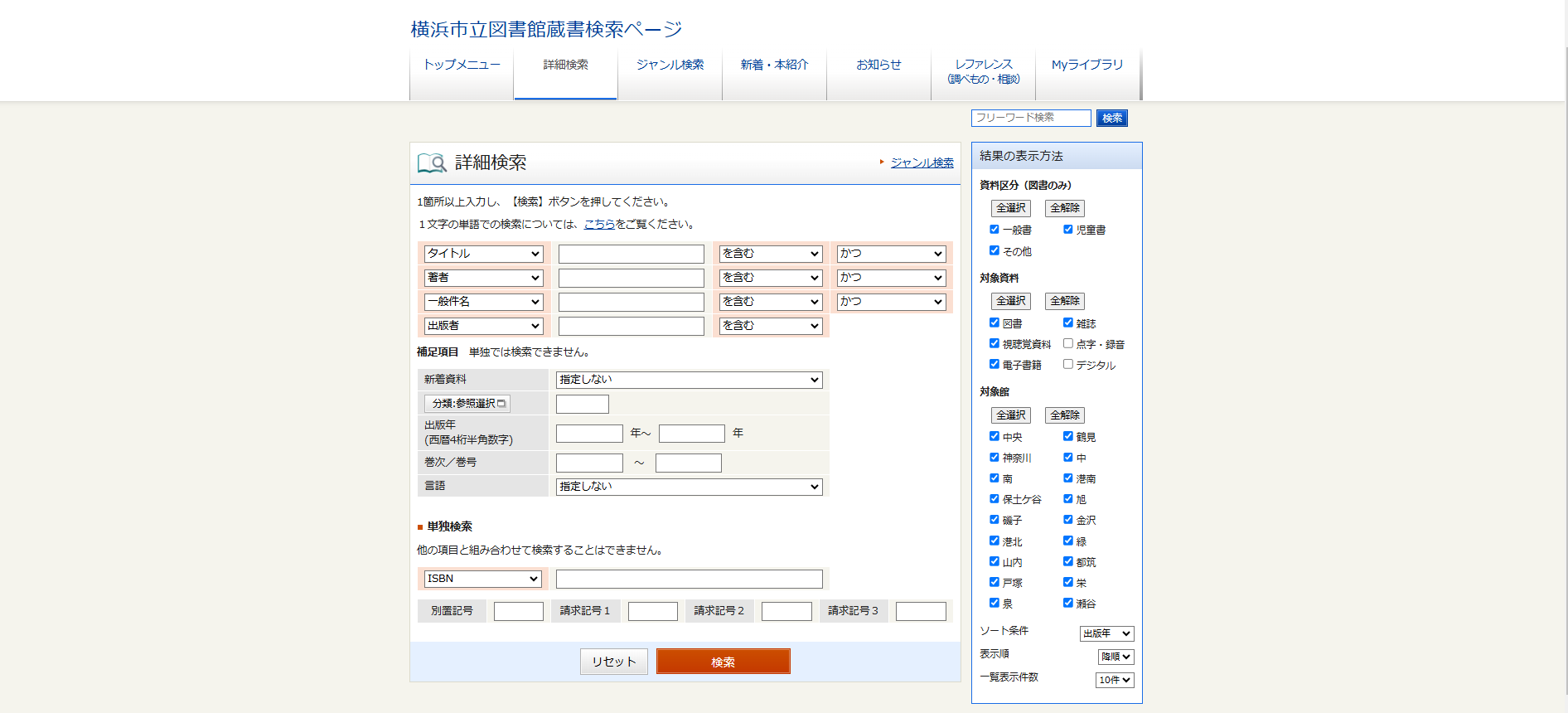The width and height of the screenshot is (1568, 713).
Task: Click 全解除 under 対象館
Action: coord(1065,415)
